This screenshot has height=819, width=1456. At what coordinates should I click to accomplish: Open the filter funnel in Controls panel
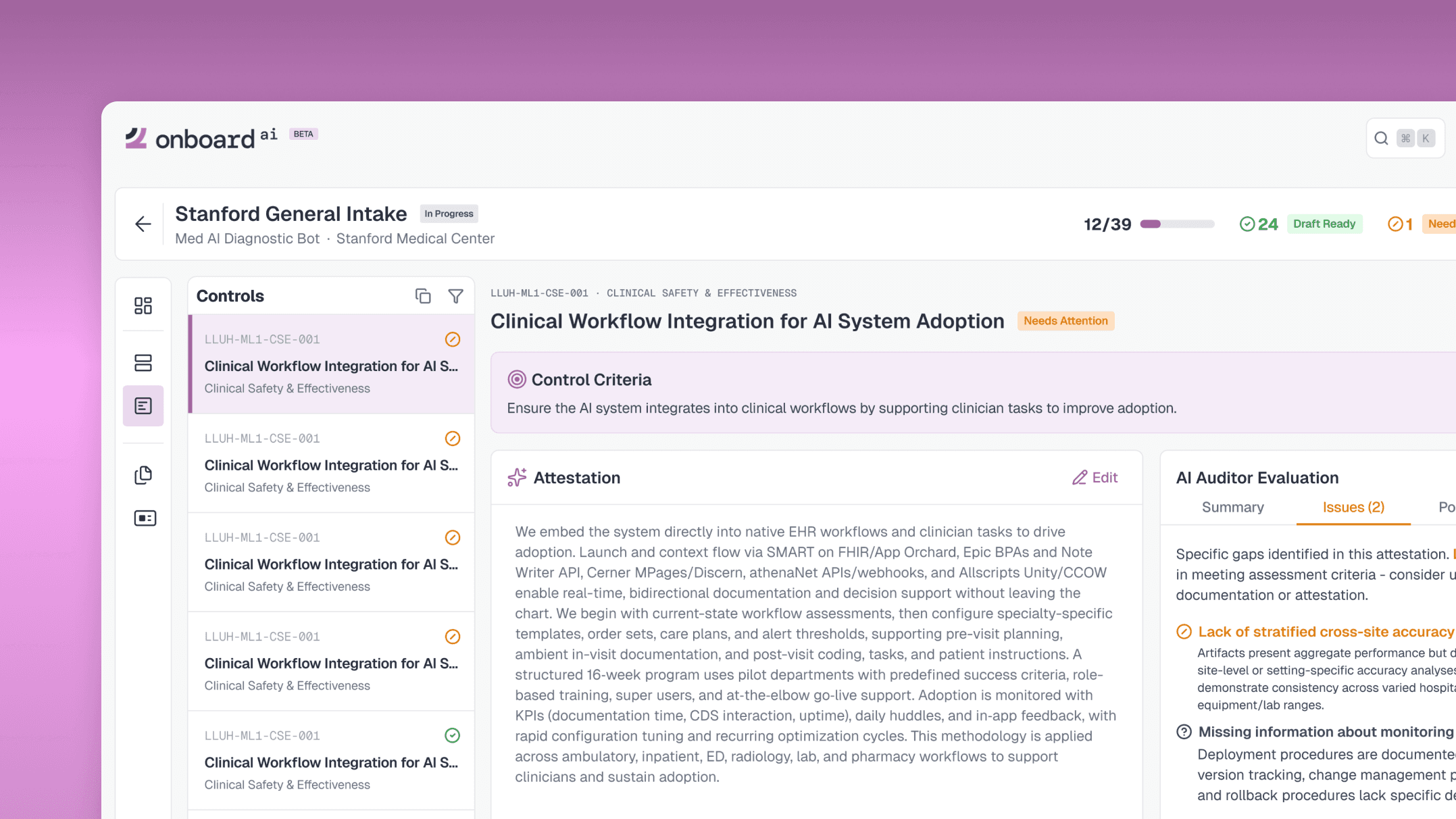[x=455, y=296]
